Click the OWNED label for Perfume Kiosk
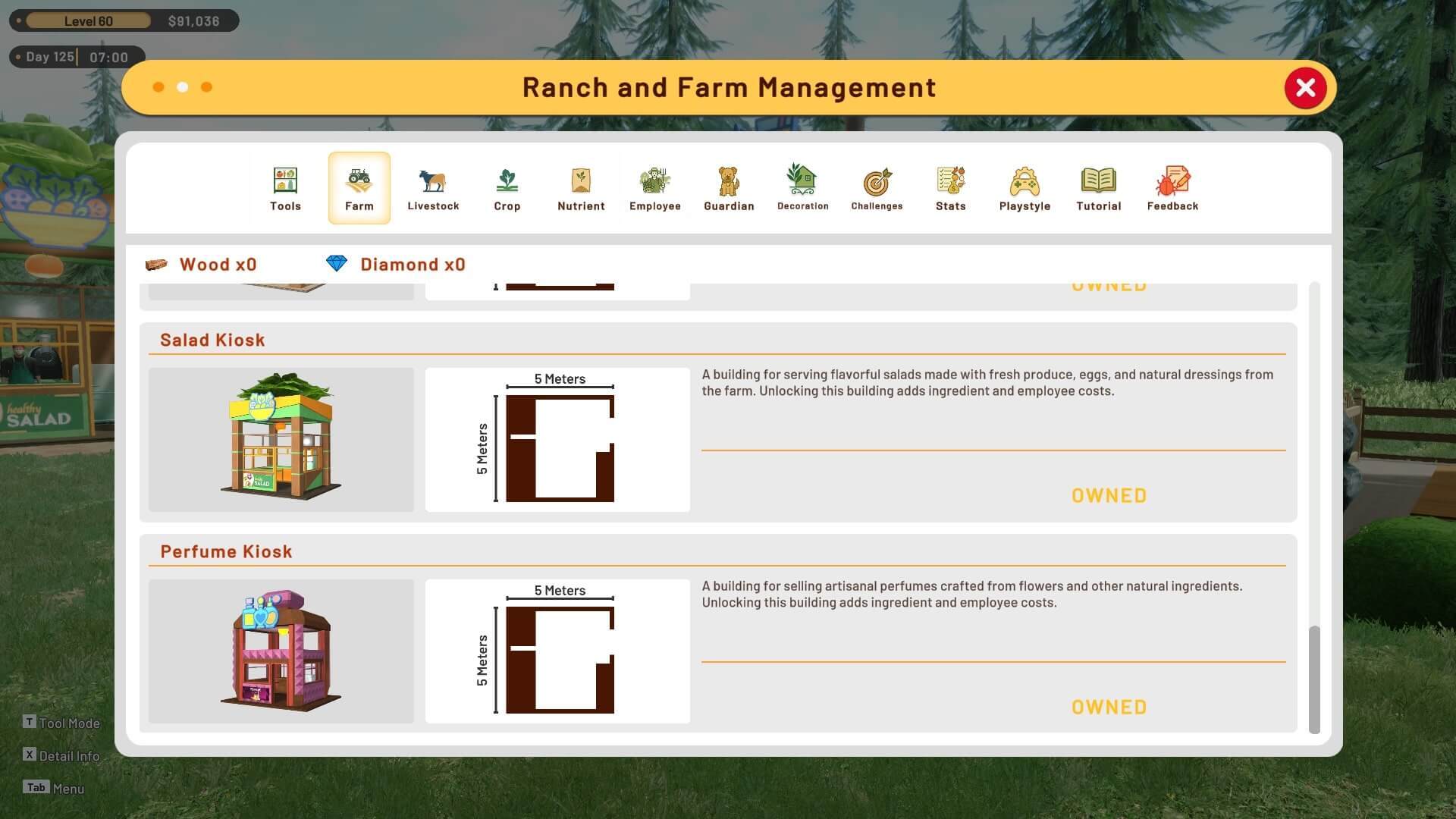The image size is (1456, 819). [x=1109, y=708]
